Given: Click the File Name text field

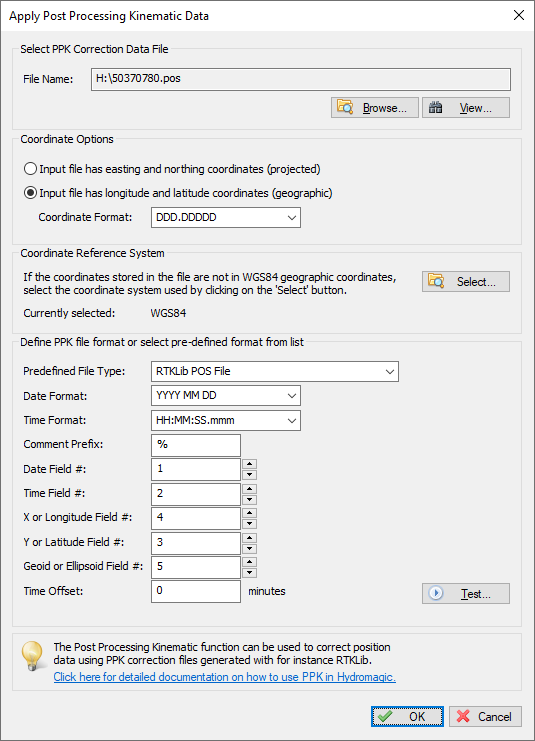Looking at the screenshot, I should point(301,79).
